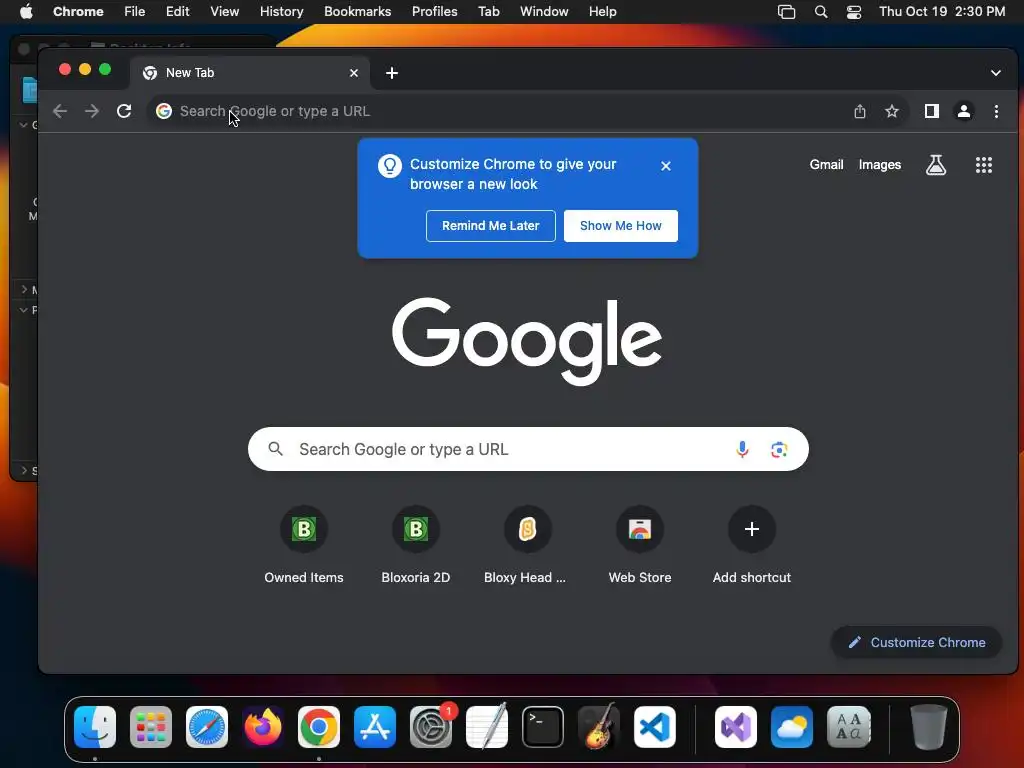
Task: Open the File menu
Action: (x=135, y=12)
